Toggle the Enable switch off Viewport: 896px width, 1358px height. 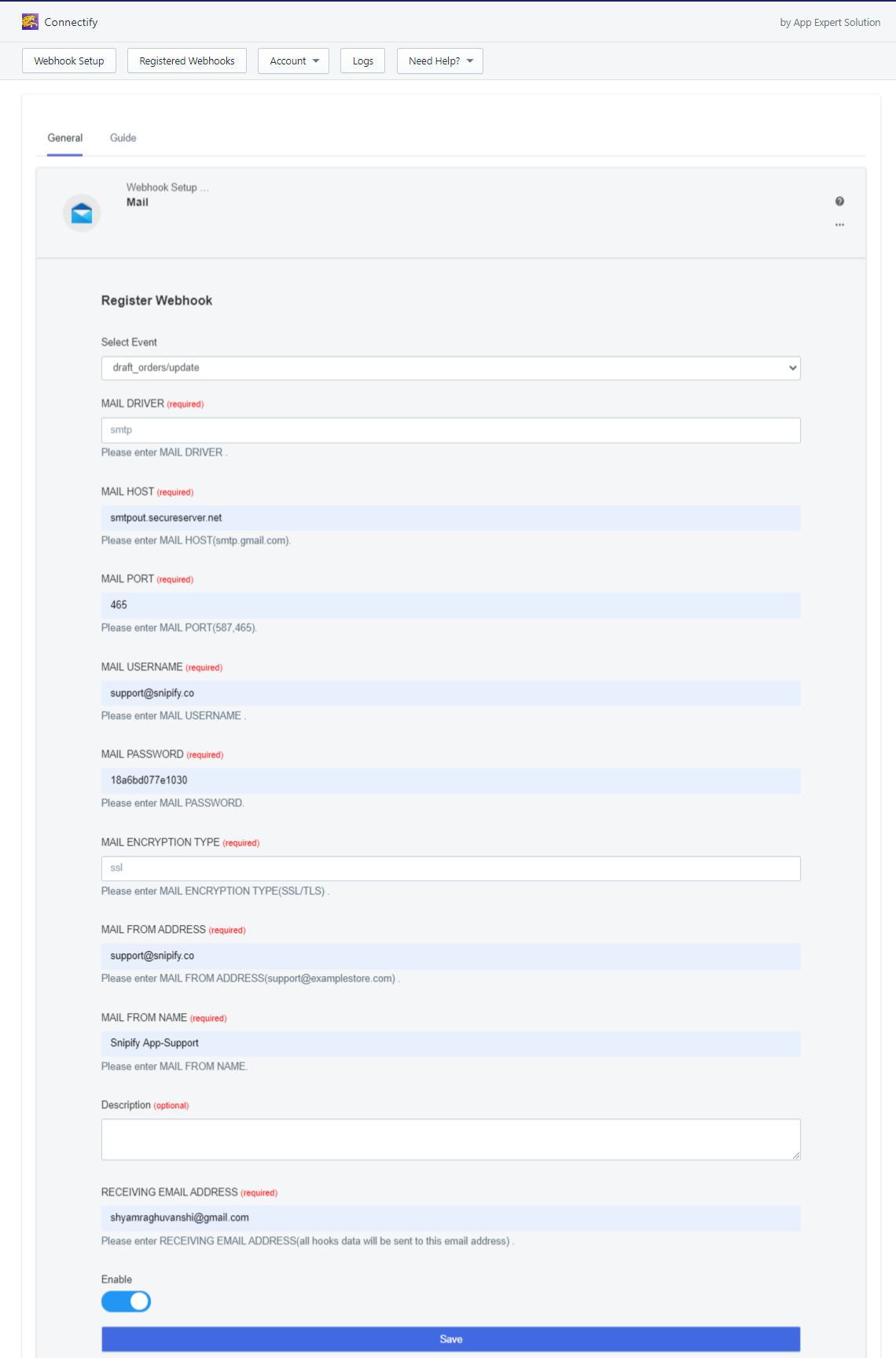(x=126, y=1301)
